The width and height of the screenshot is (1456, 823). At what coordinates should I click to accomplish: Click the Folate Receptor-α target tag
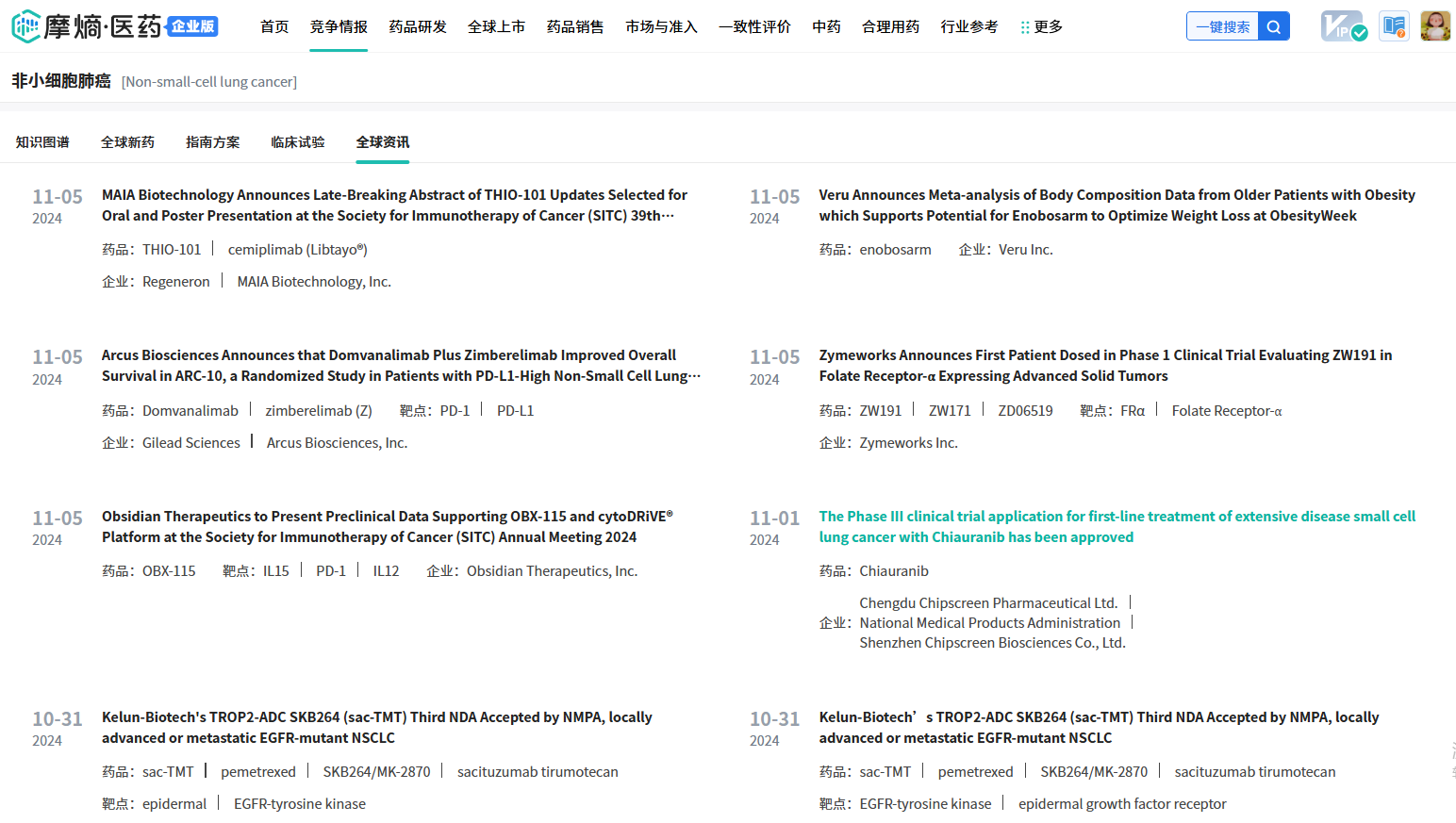pos(1227,411)
